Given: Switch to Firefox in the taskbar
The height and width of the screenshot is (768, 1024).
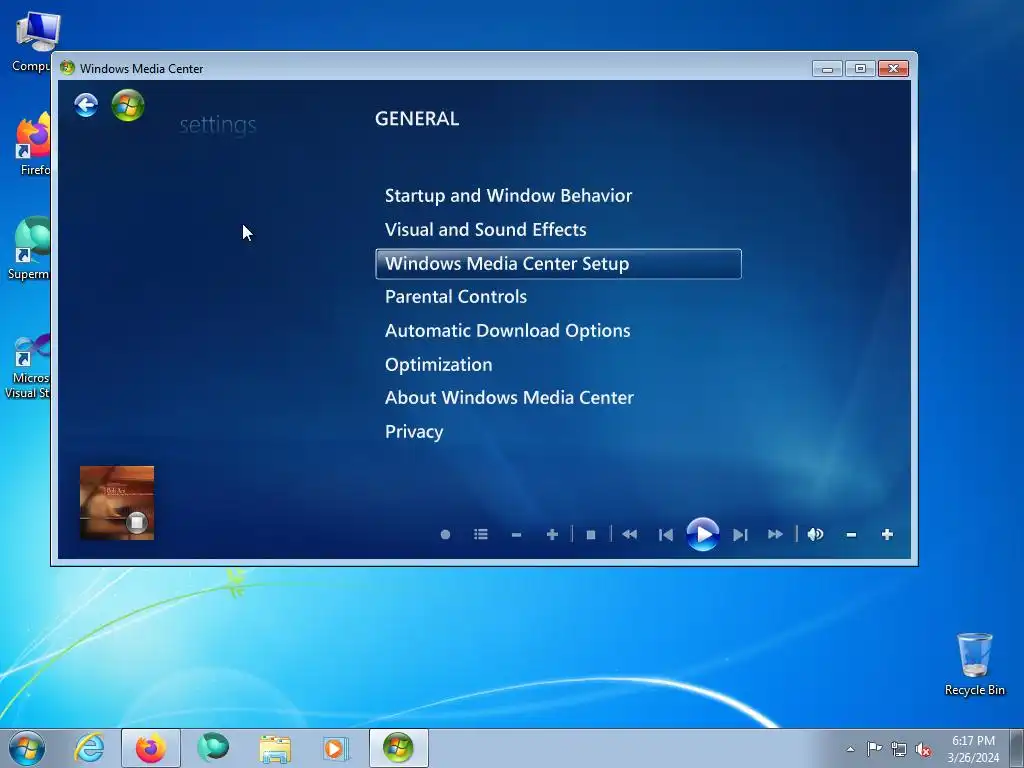Looking at the screenshot, I should (151, 748).
